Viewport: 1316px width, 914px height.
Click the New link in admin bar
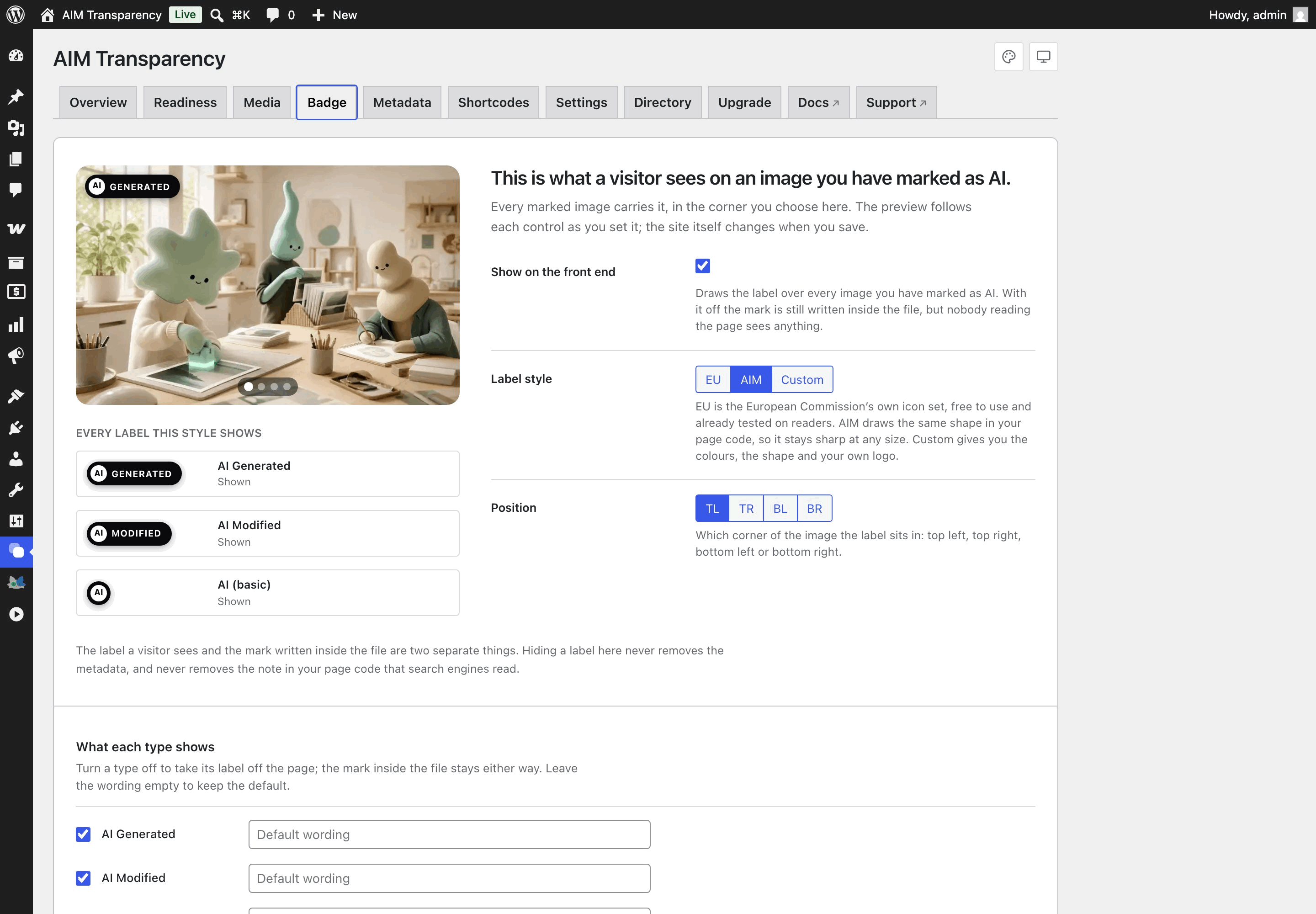344,15
